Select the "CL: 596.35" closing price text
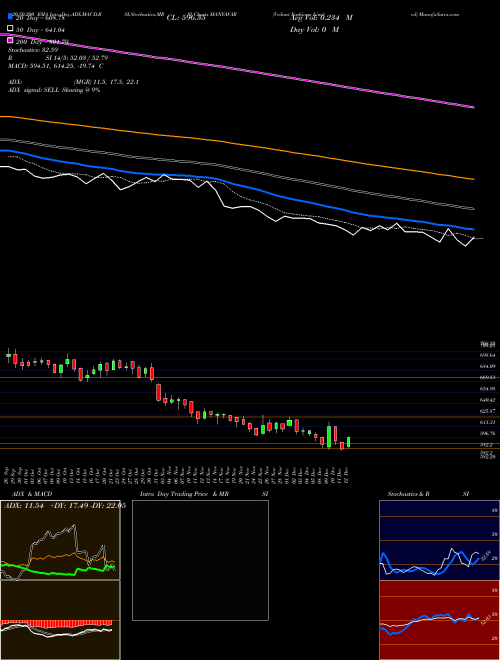The image size is (500, 660). coord(186,18)
